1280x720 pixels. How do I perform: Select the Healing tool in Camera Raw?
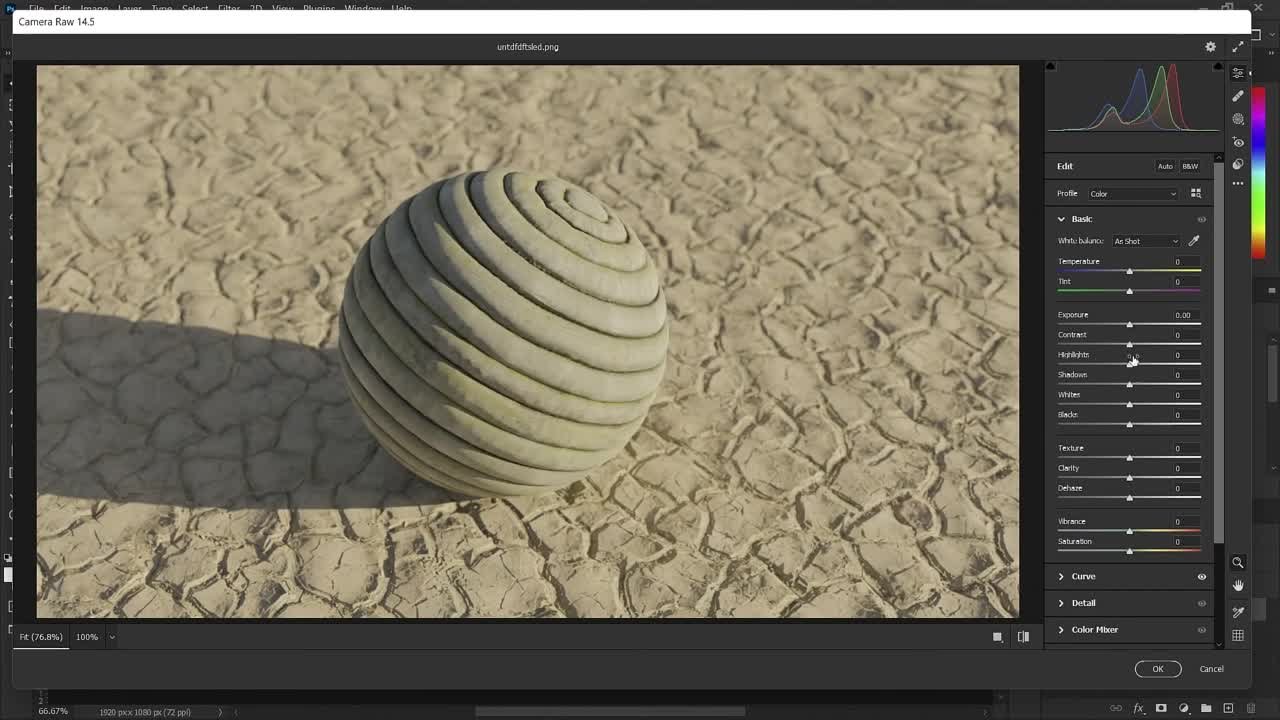[x=1238, y=96]
